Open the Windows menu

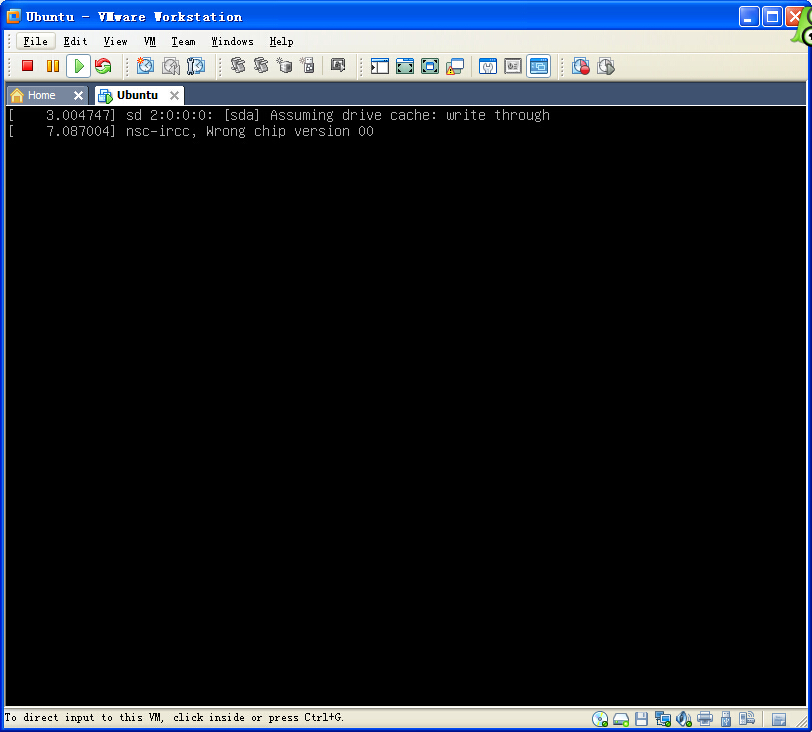tap(232, 41)
